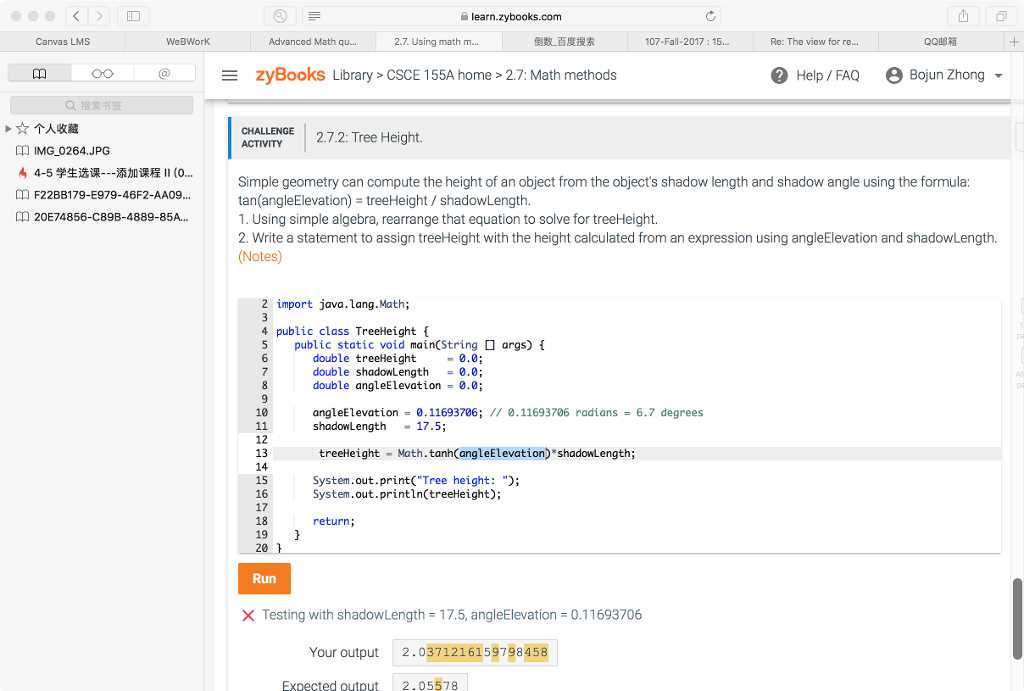Switch sidebar to Reading List view

[x=102, y=73]
